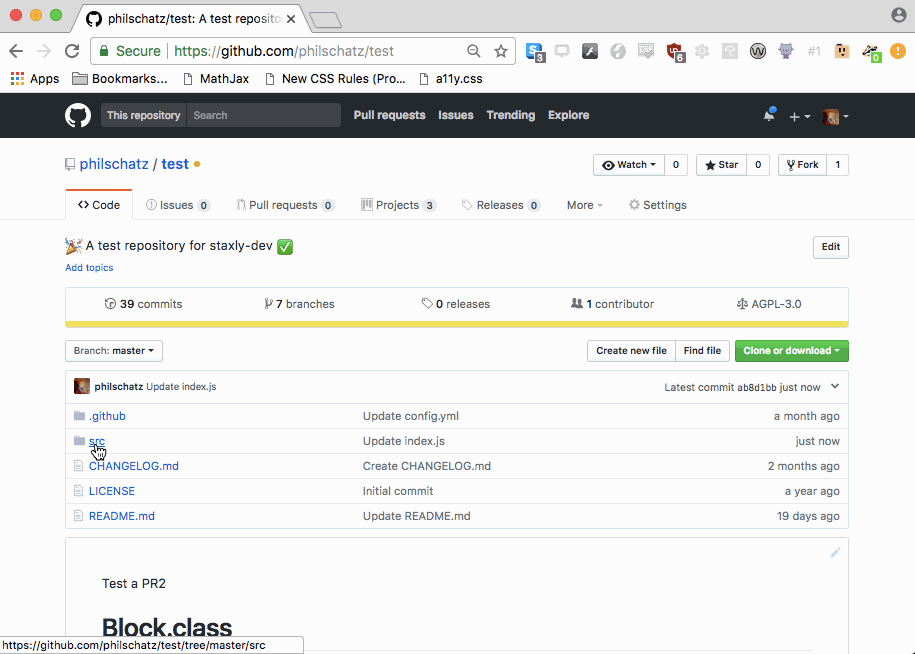Click the green lock Secure indicator
Screen dimensions: 915x654
130,51
